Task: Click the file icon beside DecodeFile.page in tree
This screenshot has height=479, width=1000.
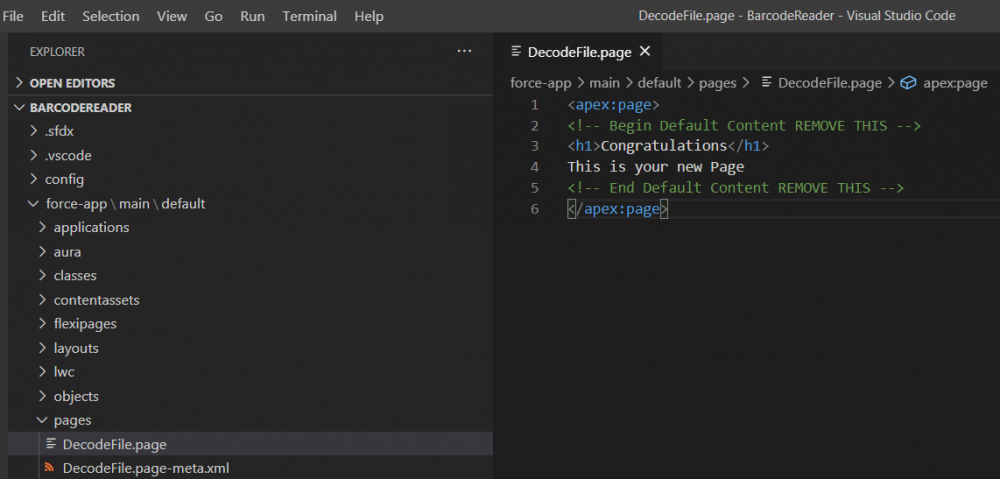Action: [49, 444]
